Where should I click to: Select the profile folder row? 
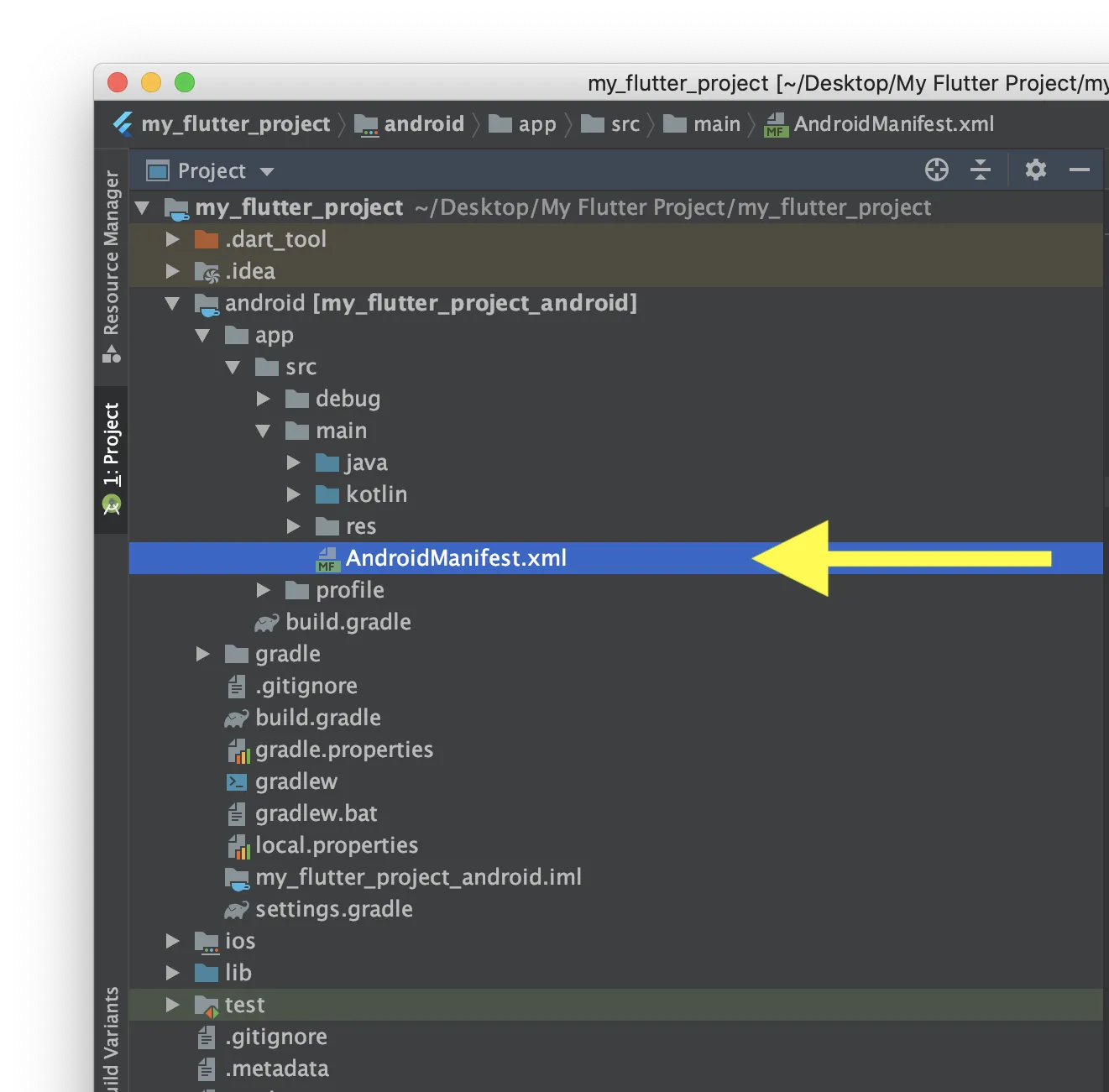click(616, 590)
